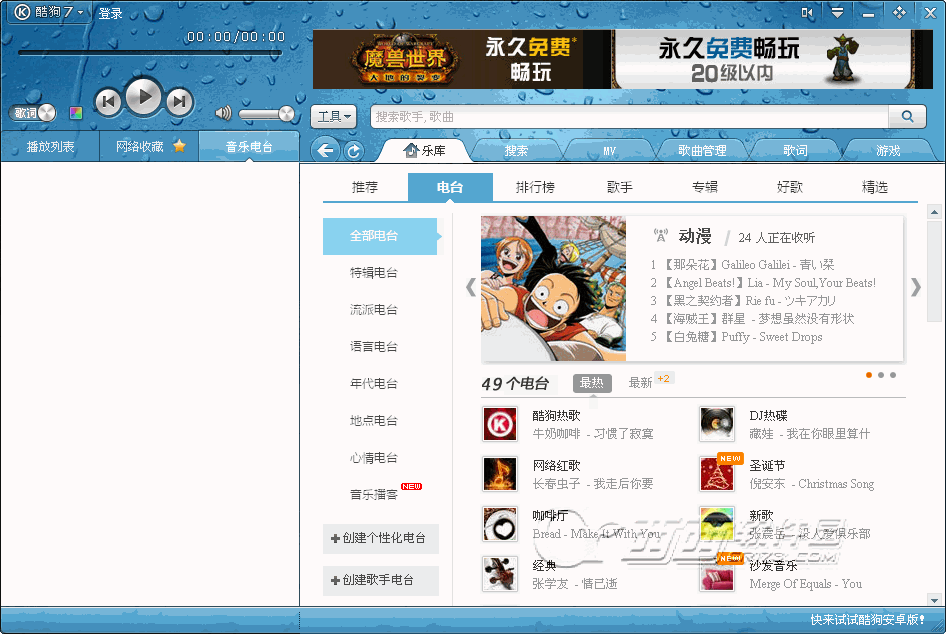
Task: Mute the volume speaker icon
Action: [x=223, y=113]
